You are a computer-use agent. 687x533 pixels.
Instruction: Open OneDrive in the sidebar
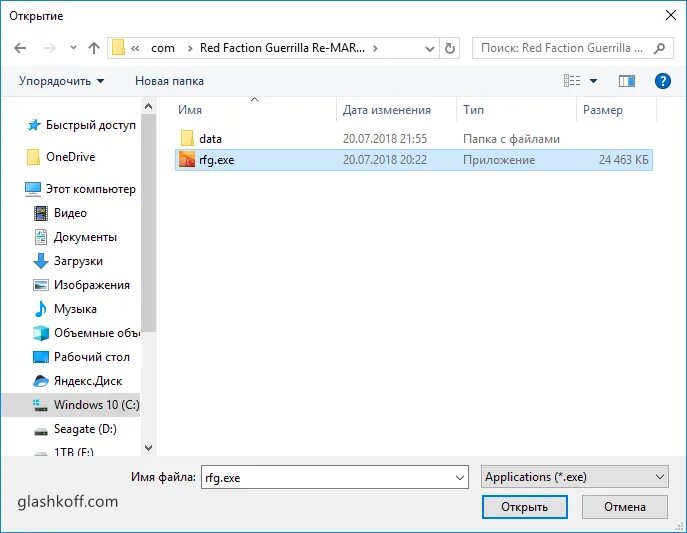61,157
